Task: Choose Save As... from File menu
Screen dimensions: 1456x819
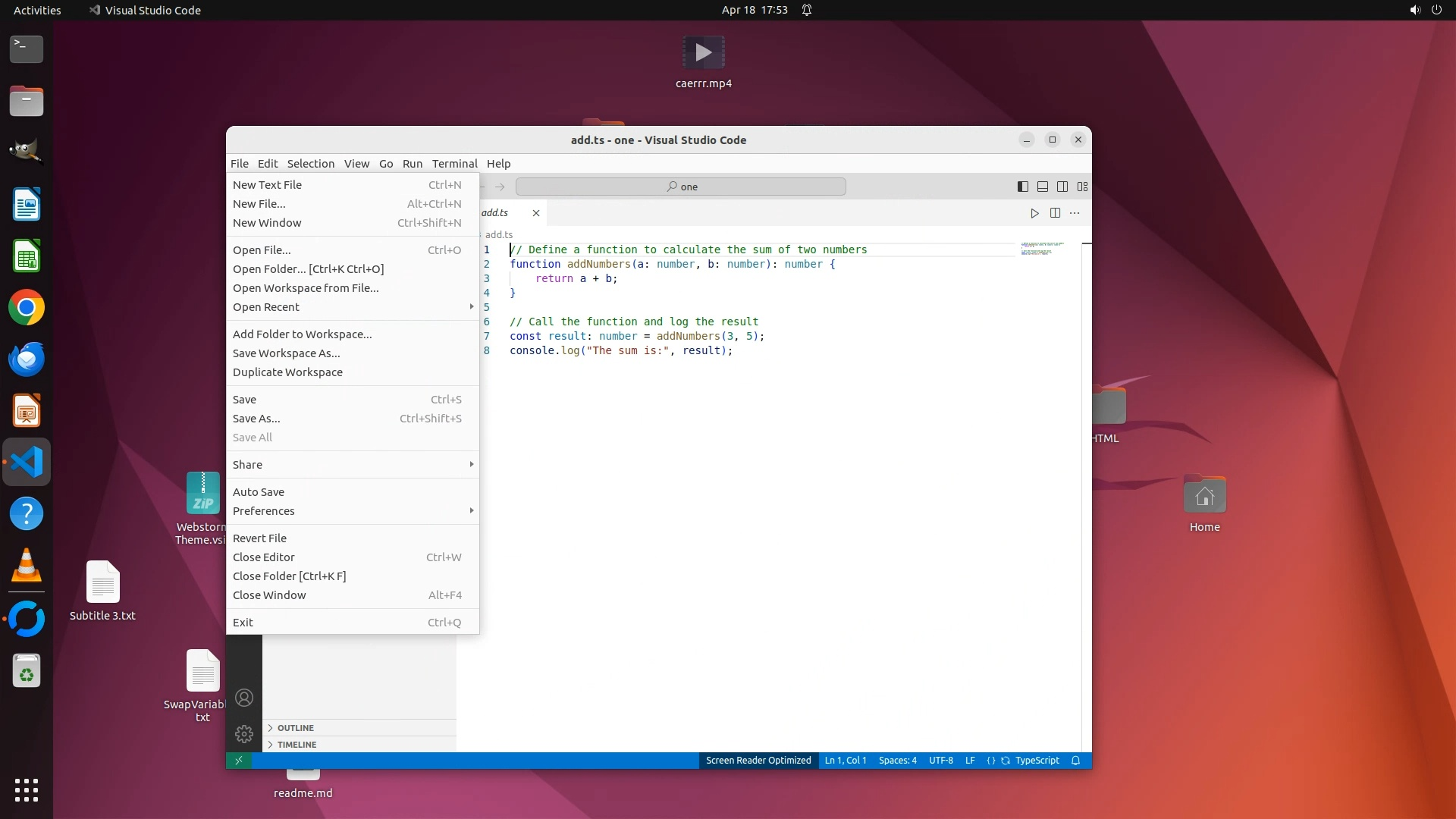Action: coord(256,419)
